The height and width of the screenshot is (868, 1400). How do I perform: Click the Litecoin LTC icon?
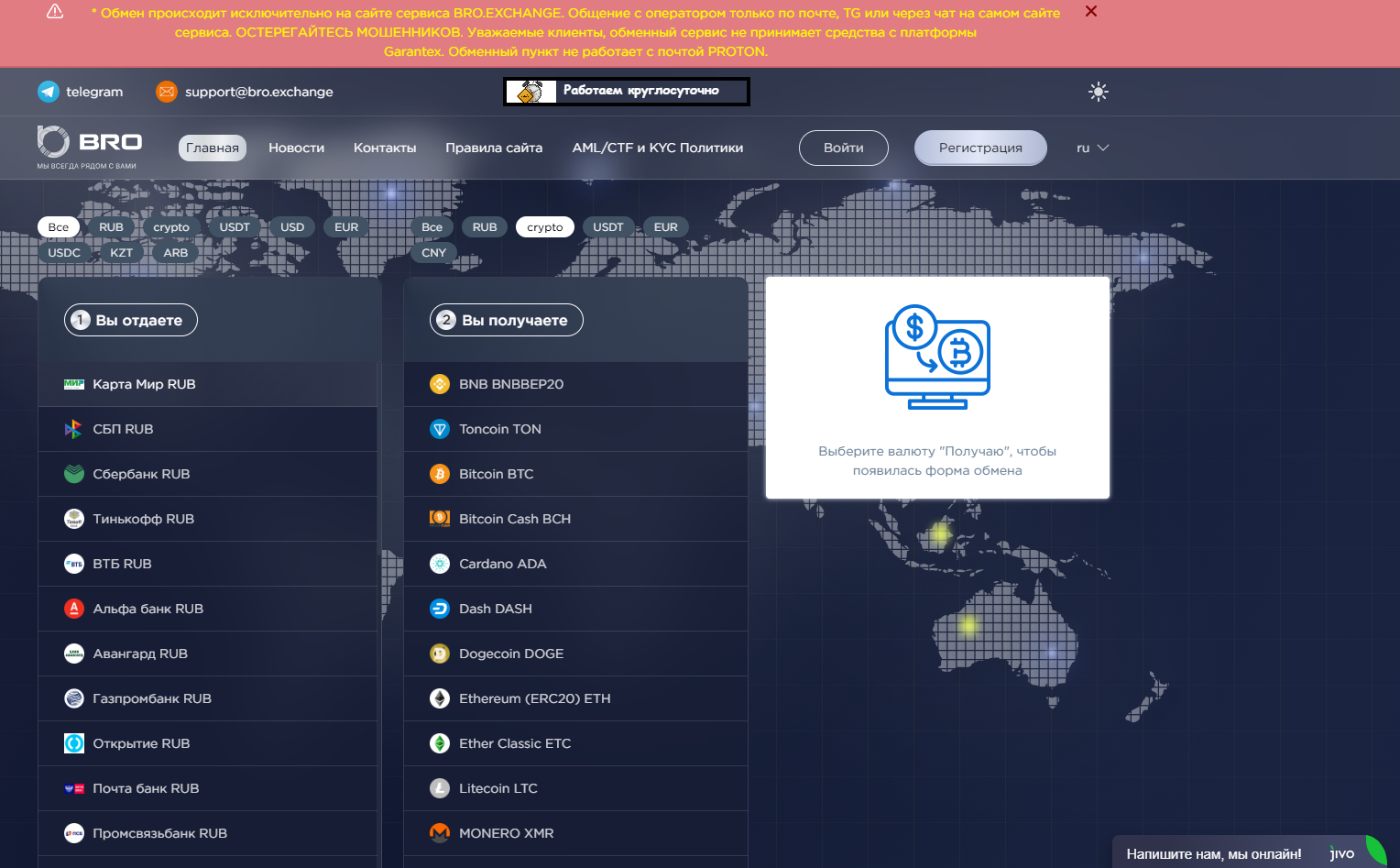tap(440, 788)
